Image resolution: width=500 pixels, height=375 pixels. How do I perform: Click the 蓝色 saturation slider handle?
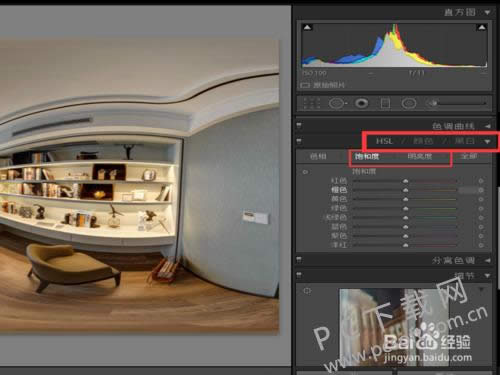pos(405,227)
